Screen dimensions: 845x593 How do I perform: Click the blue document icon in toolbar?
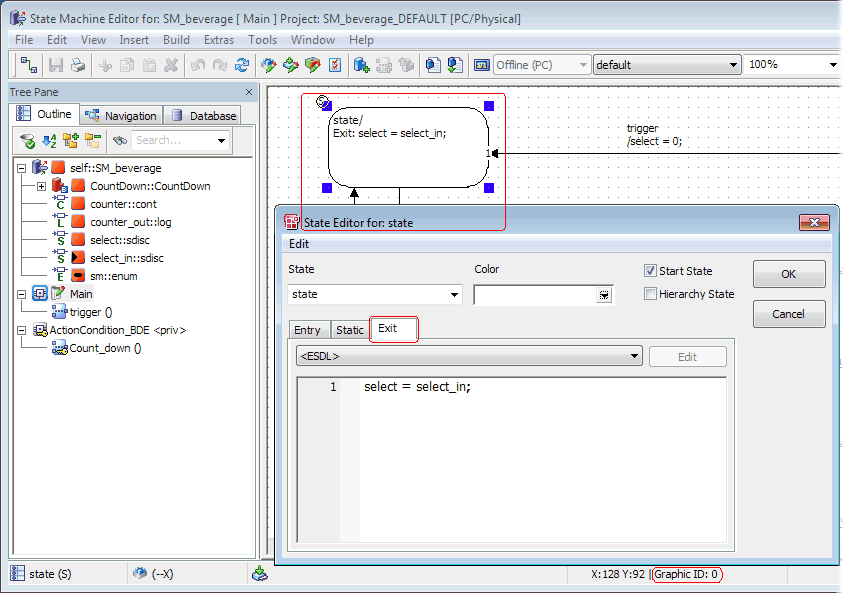pos(433,65)
